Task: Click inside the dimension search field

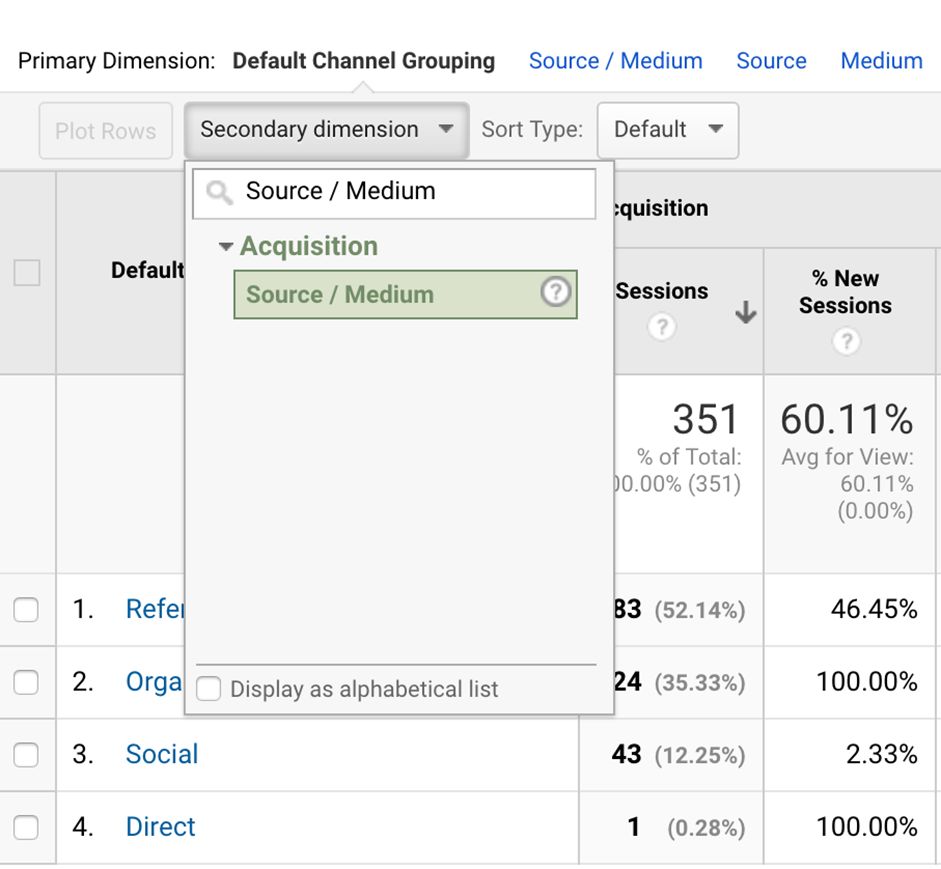Action: point(400,191)
